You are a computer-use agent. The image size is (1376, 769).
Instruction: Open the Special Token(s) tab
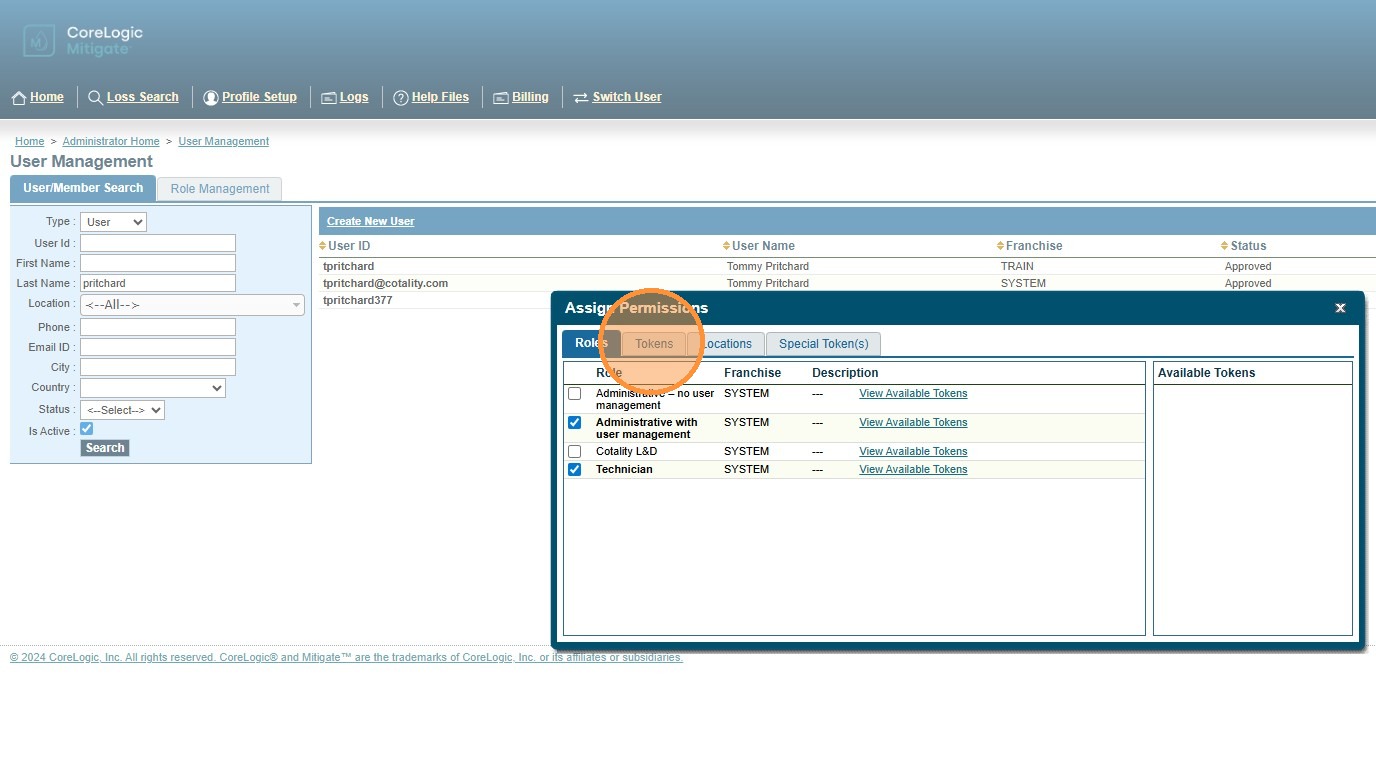click(823, 344)
